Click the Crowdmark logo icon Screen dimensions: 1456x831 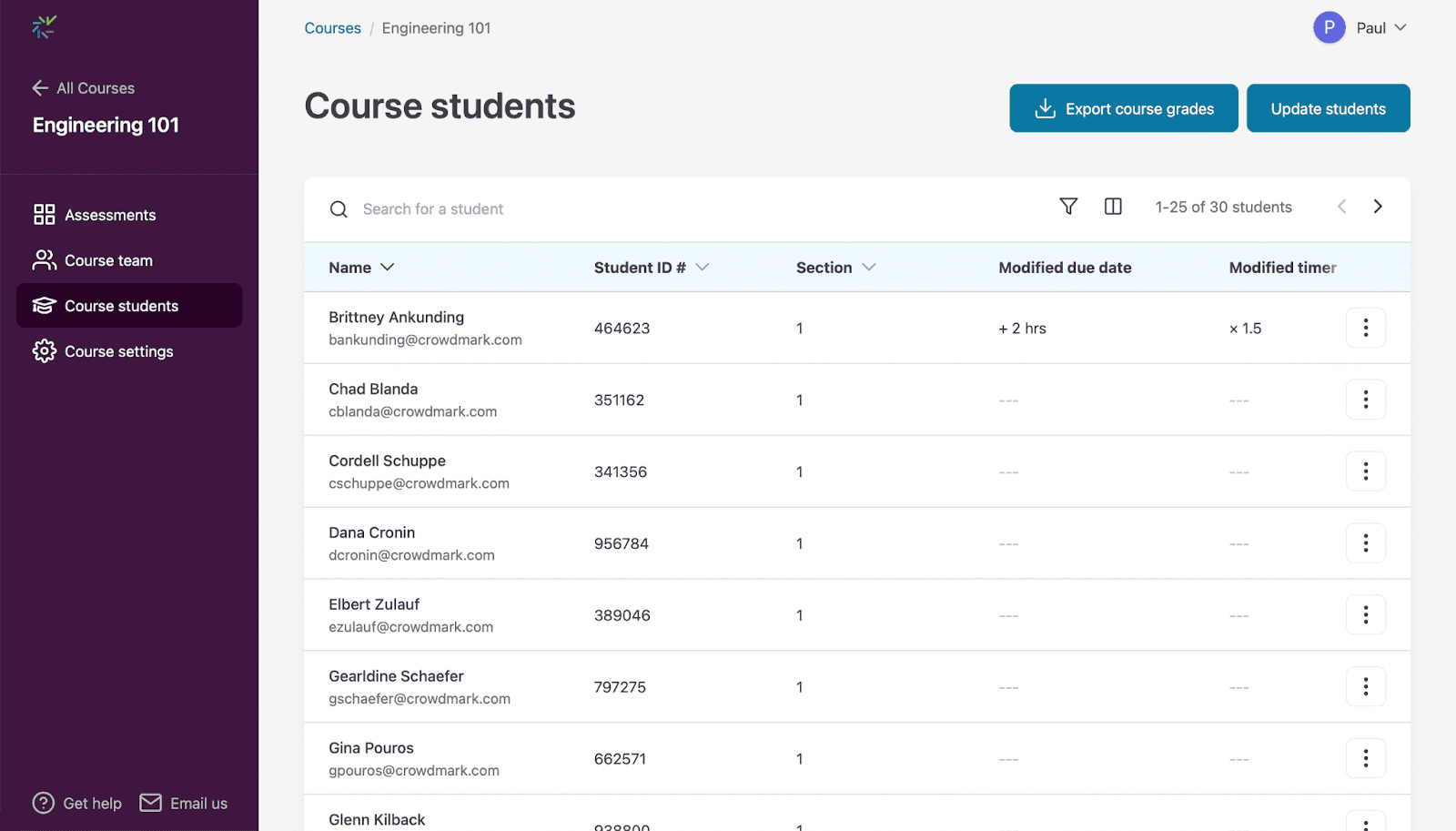[44, 27]
